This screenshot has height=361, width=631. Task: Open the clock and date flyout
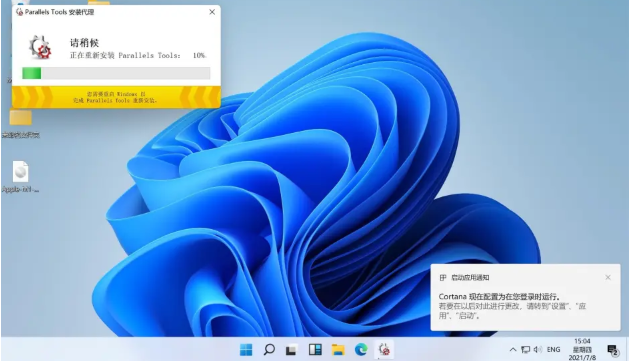(582, 349)
